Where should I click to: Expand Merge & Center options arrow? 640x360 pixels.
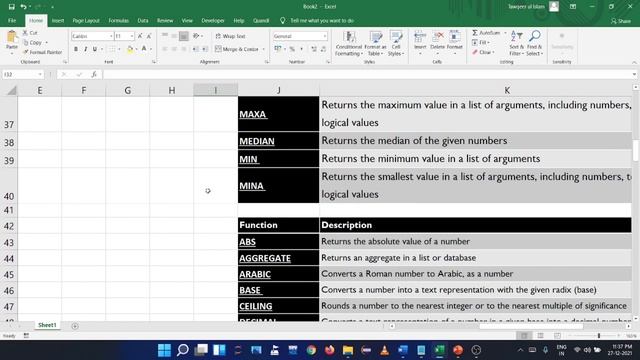point(263,49)
